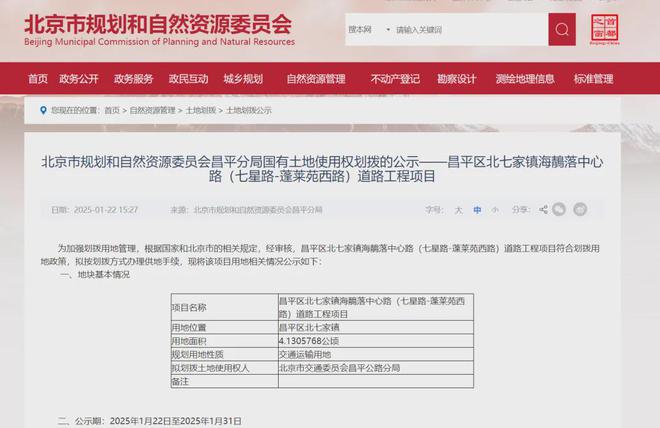Click the 规划用地性质 table cell
This screenshot has width=660, height=428.
coord(224,354)
